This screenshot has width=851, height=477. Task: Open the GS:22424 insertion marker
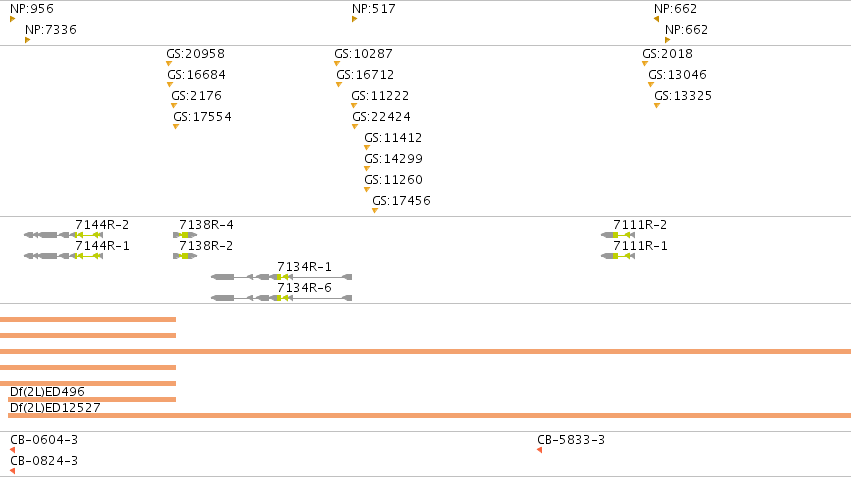point(355,126)
